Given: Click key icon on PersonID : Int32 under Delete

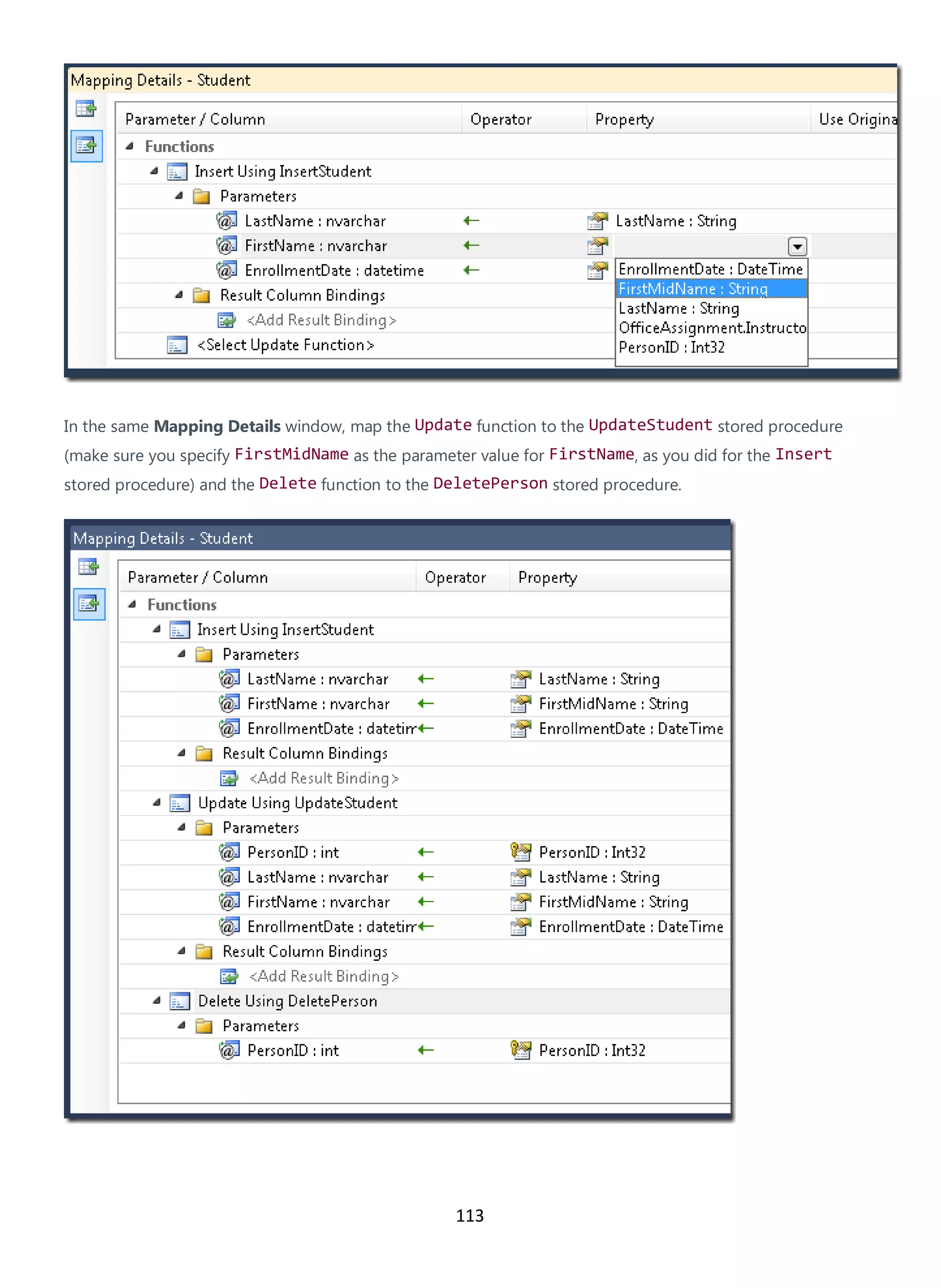Looking at the screenshot, I should [x=521, y=1050].
